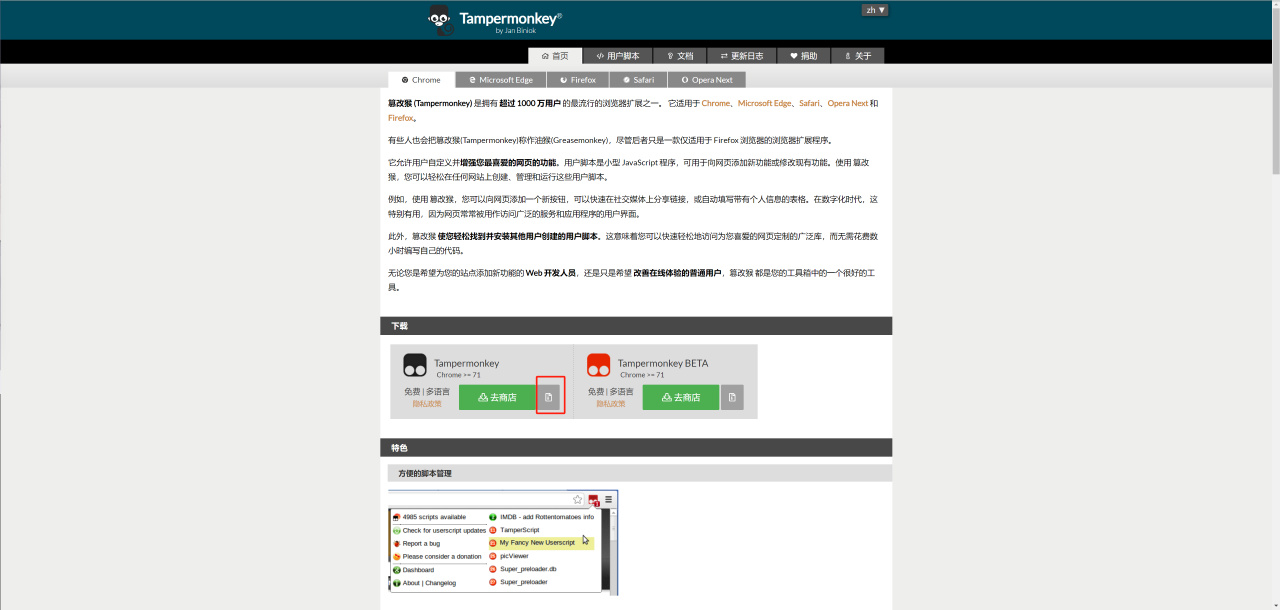
Task: Click '免费 | 多语言' under stable Tampermonkey
Action: pos(427,392)
